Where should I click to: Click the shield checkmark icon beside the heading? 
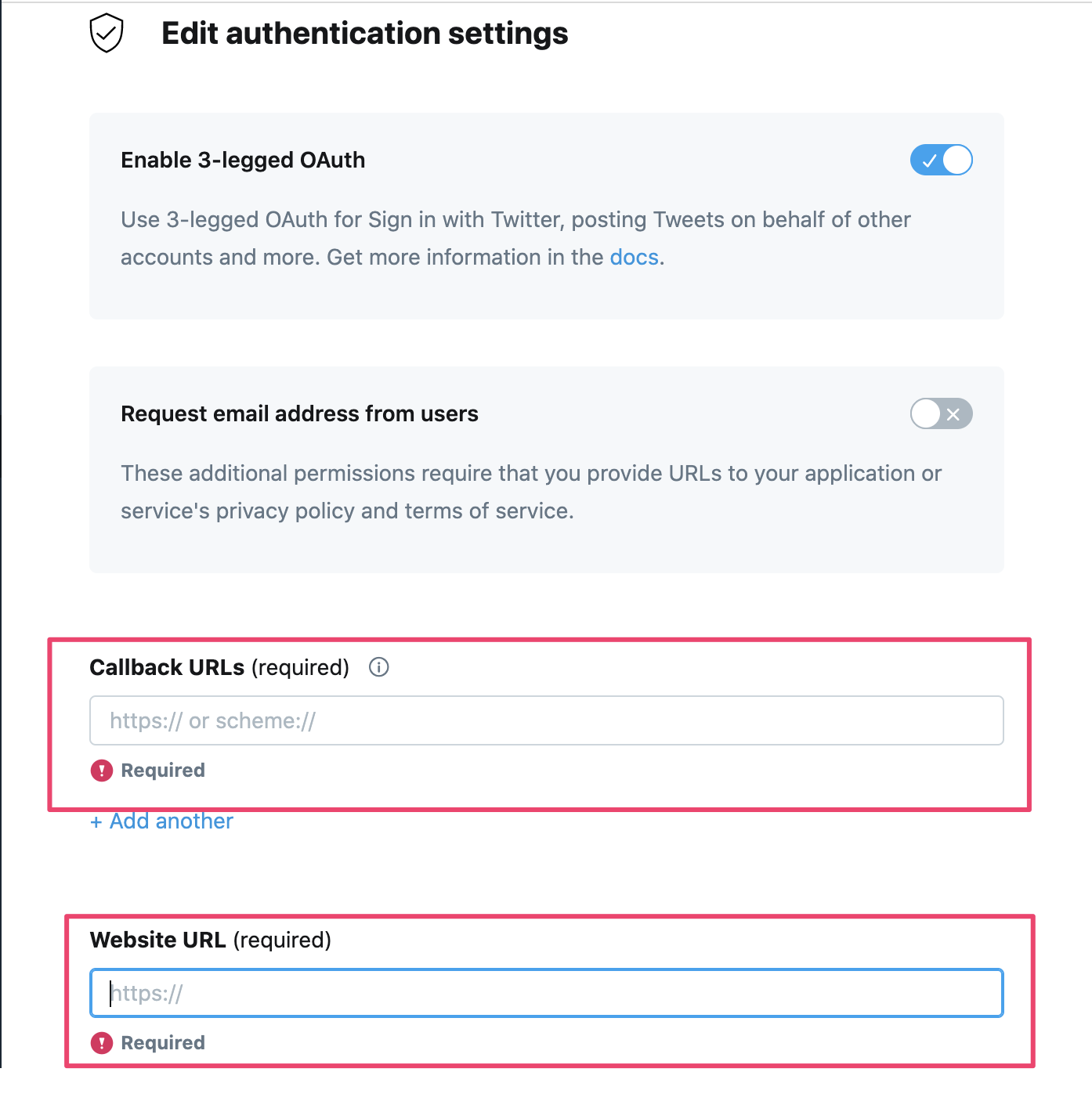pos(107,34)
